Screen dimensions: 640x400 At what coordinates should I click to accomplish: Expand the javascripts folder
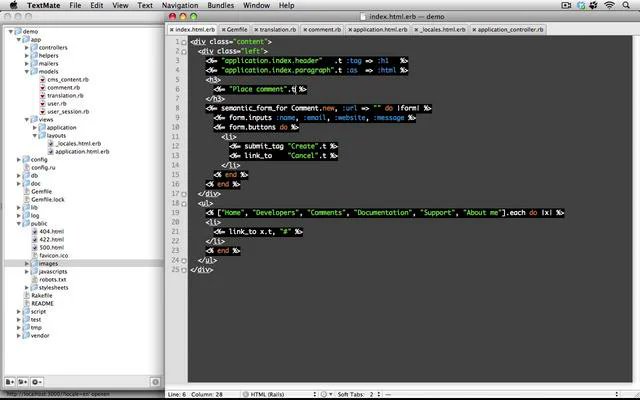click(27, 271)
